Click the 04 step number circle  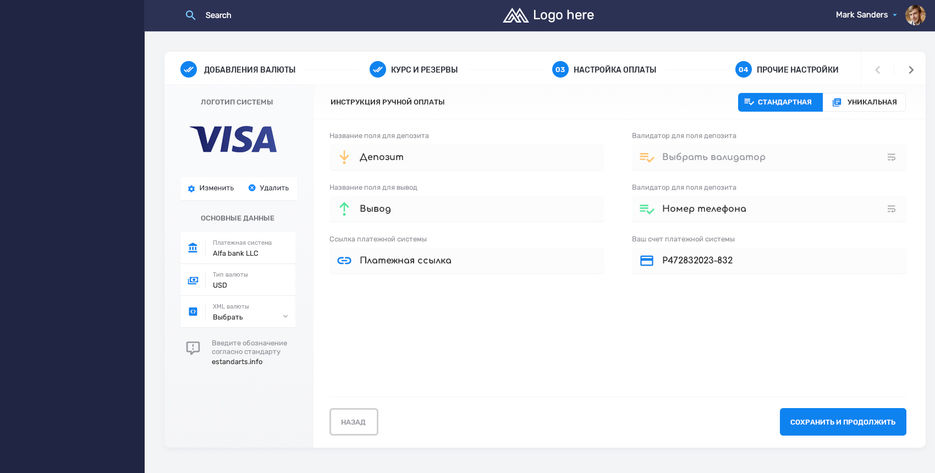pos(743,69)
